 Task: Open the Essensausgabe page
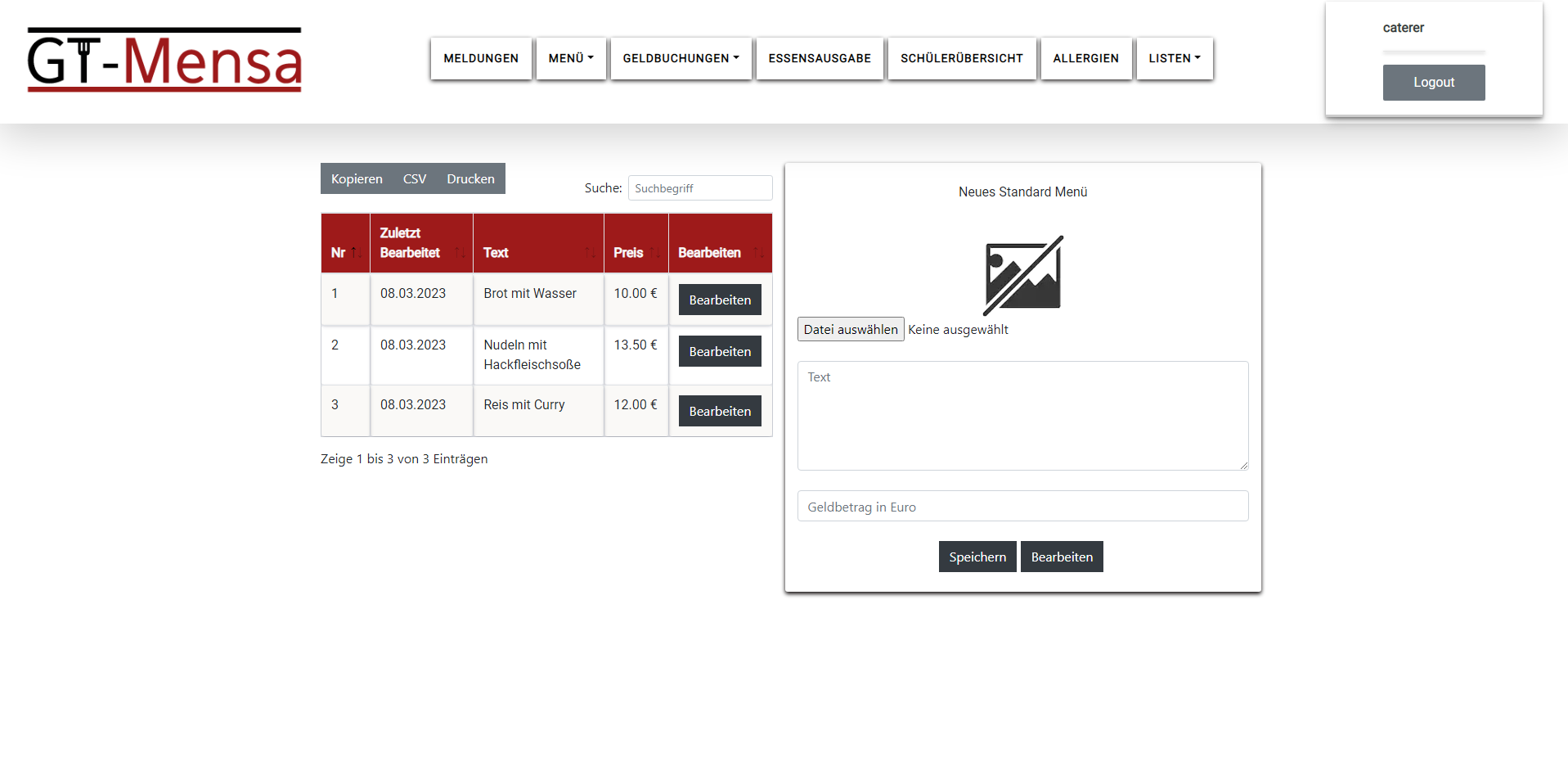click(819, 58)
